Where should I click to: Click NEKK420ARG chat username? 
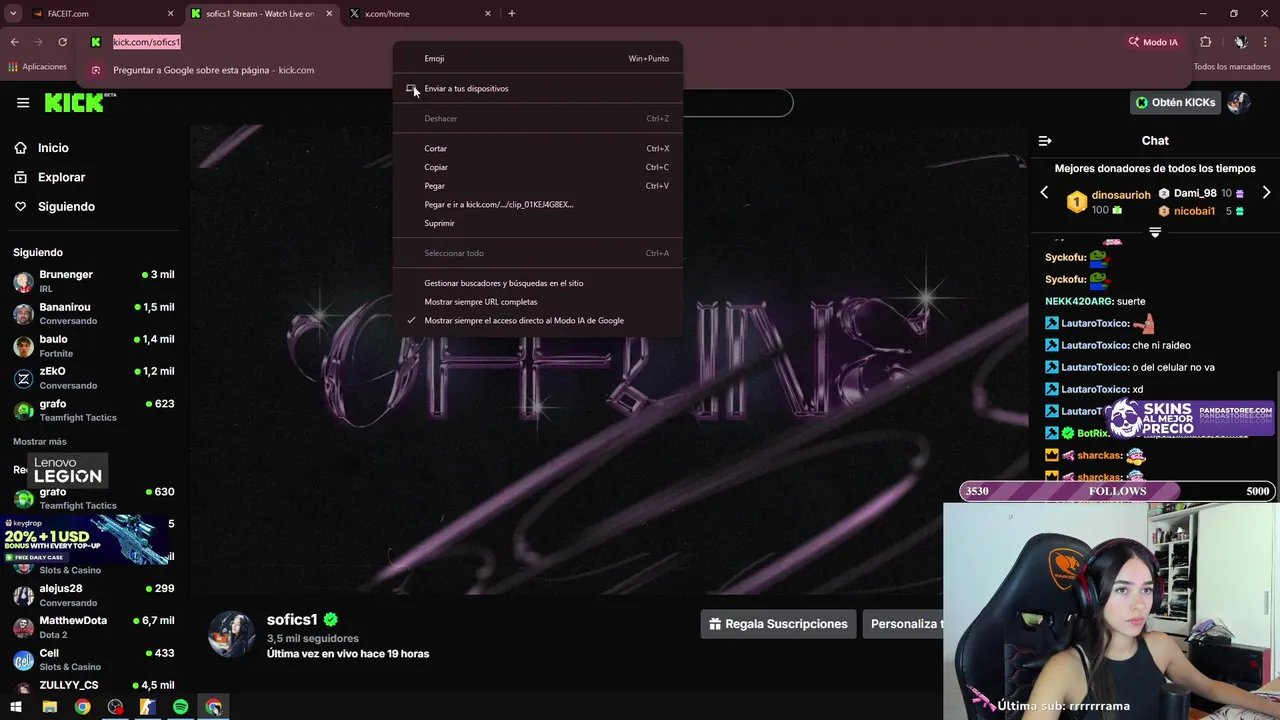(1079, 301)
